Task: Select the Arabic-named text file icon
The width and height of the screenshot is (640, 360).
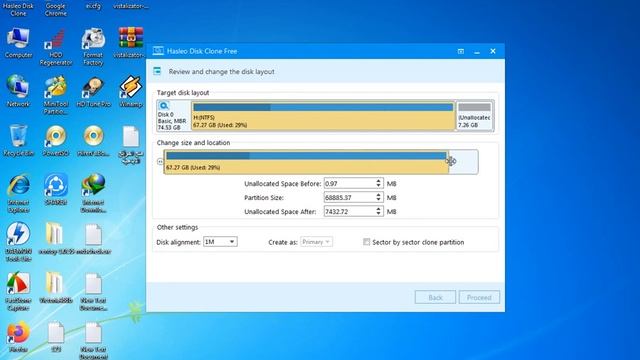Action: (131, 144)
